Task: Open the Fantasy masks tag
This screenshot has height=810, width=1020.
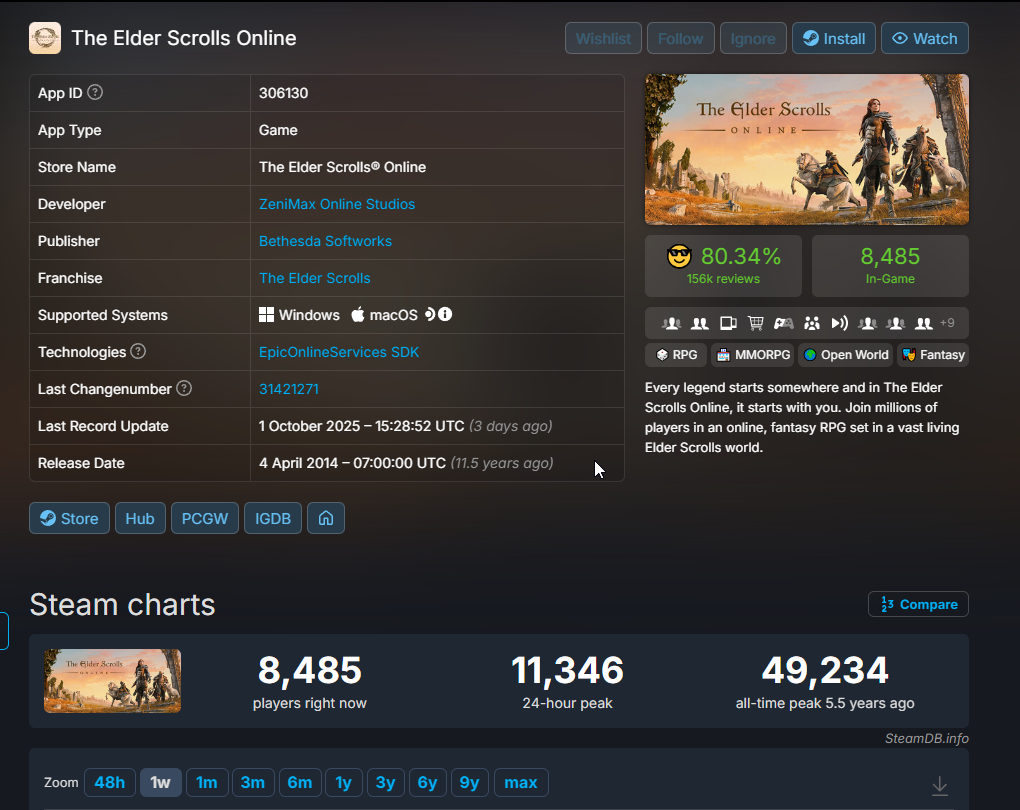Action: click(933, 355)
